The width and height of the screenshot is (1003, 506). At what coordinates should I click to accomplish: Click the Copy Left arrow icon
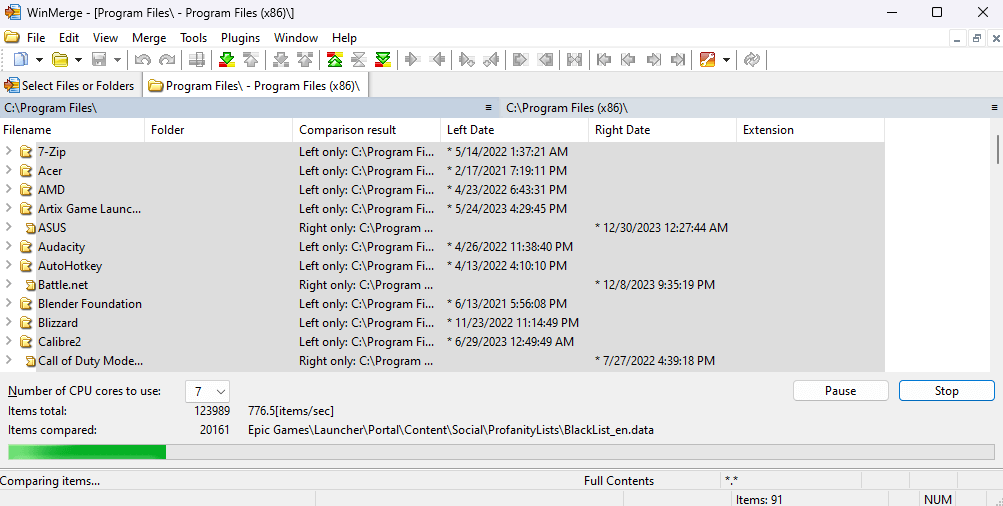pos(438,60)
